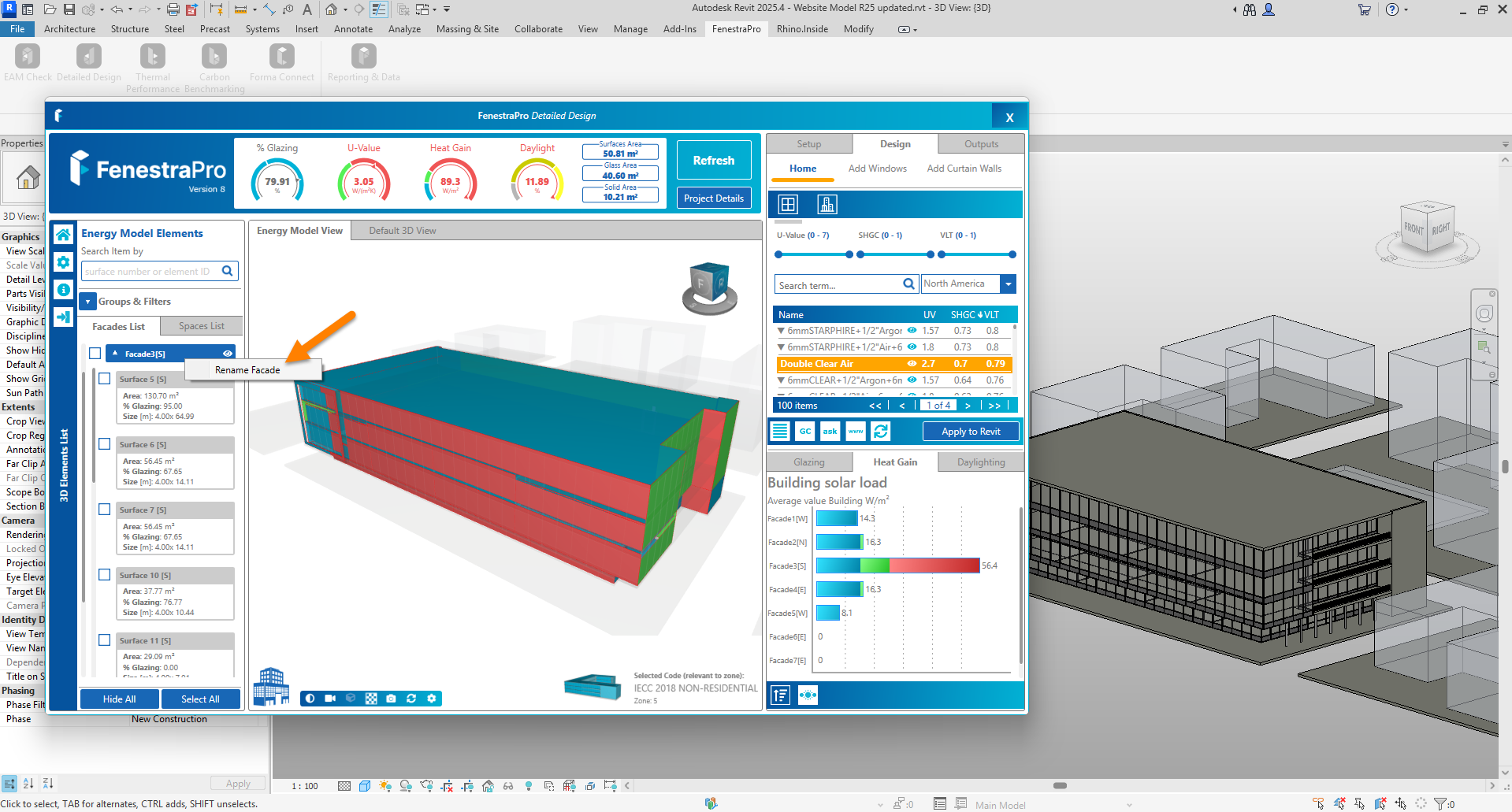Jump to last page of glazing list
Screen dimensions: 1512x812
point(994,406)
